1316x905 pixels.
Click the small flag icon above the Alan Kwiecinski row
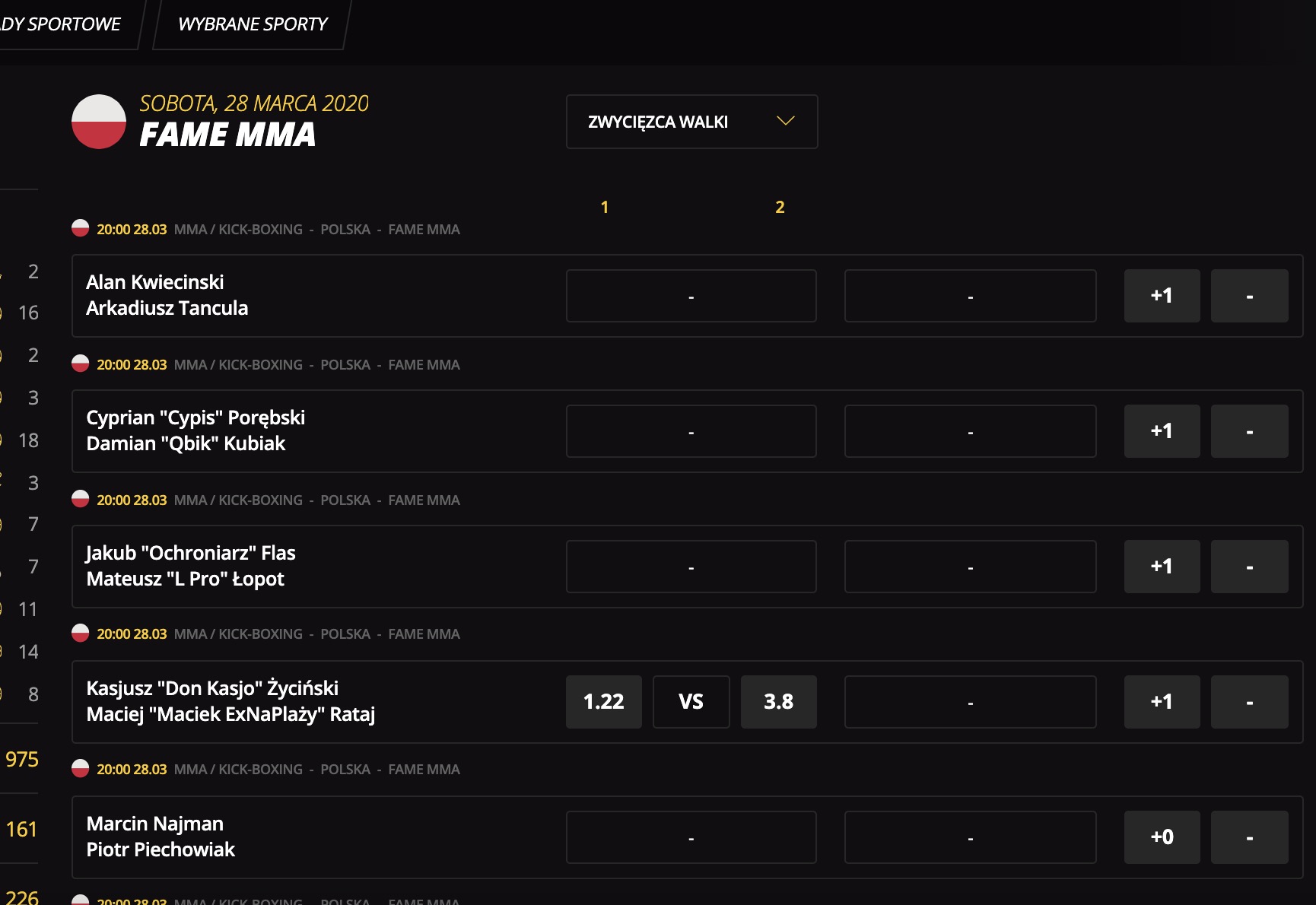[x=81, y=228]
